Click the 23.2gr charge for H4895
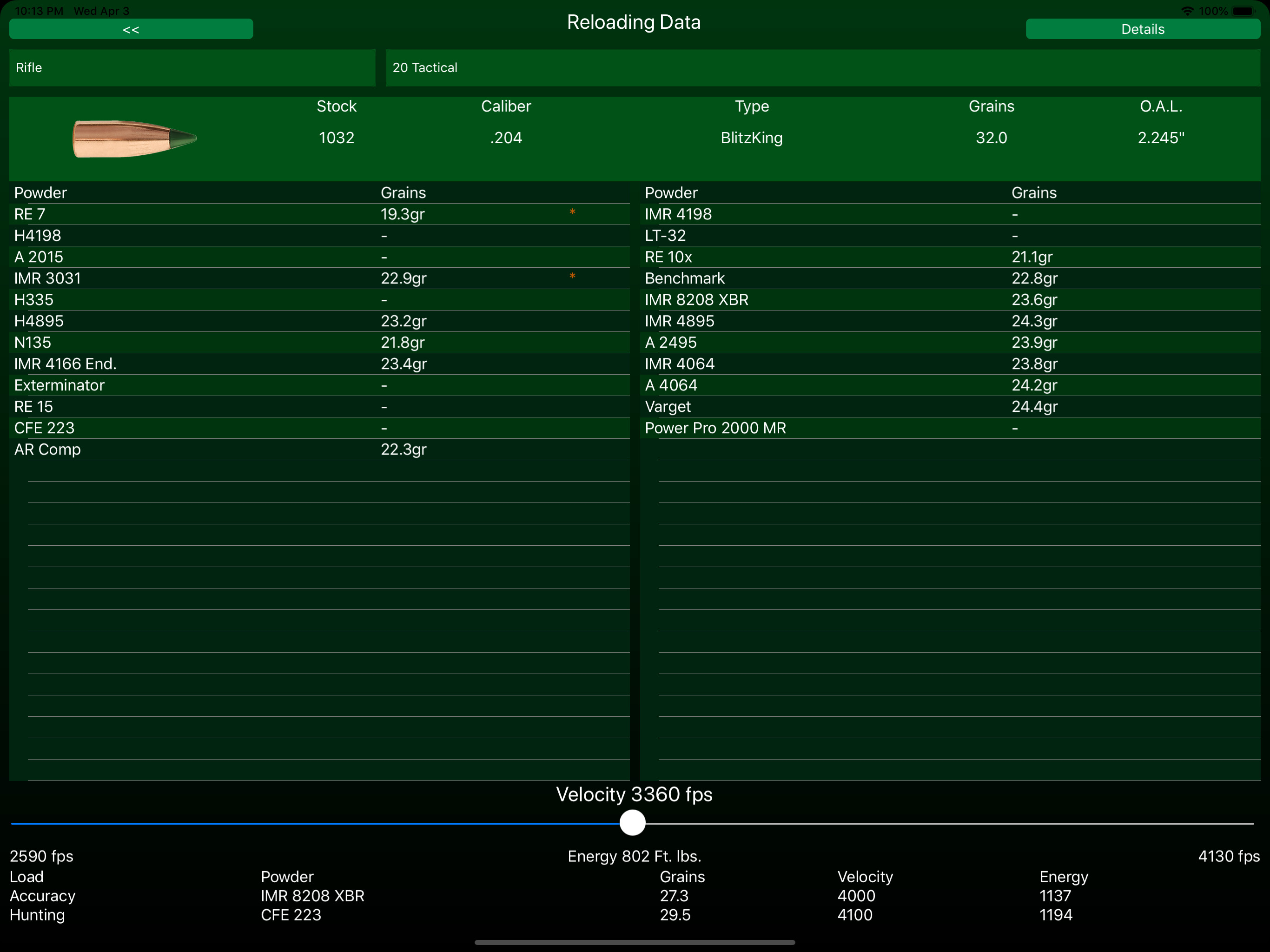 [x=403, y=321]
